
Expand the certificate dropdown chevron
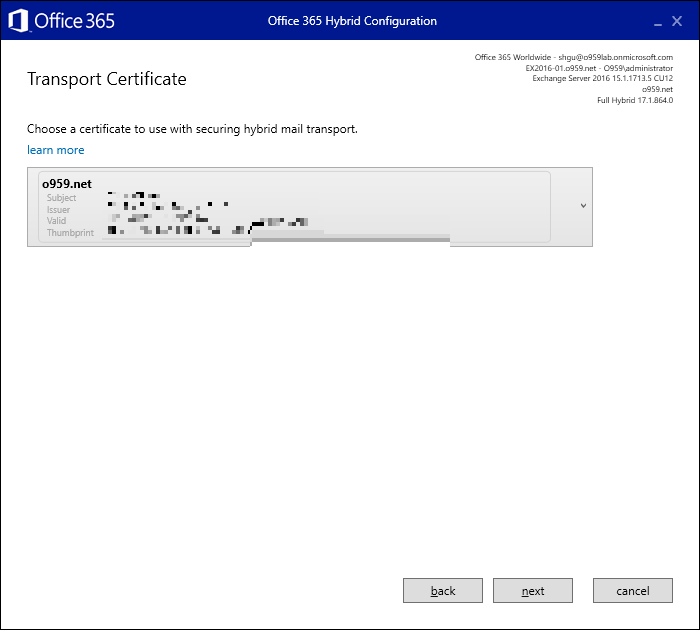(583, 206)
